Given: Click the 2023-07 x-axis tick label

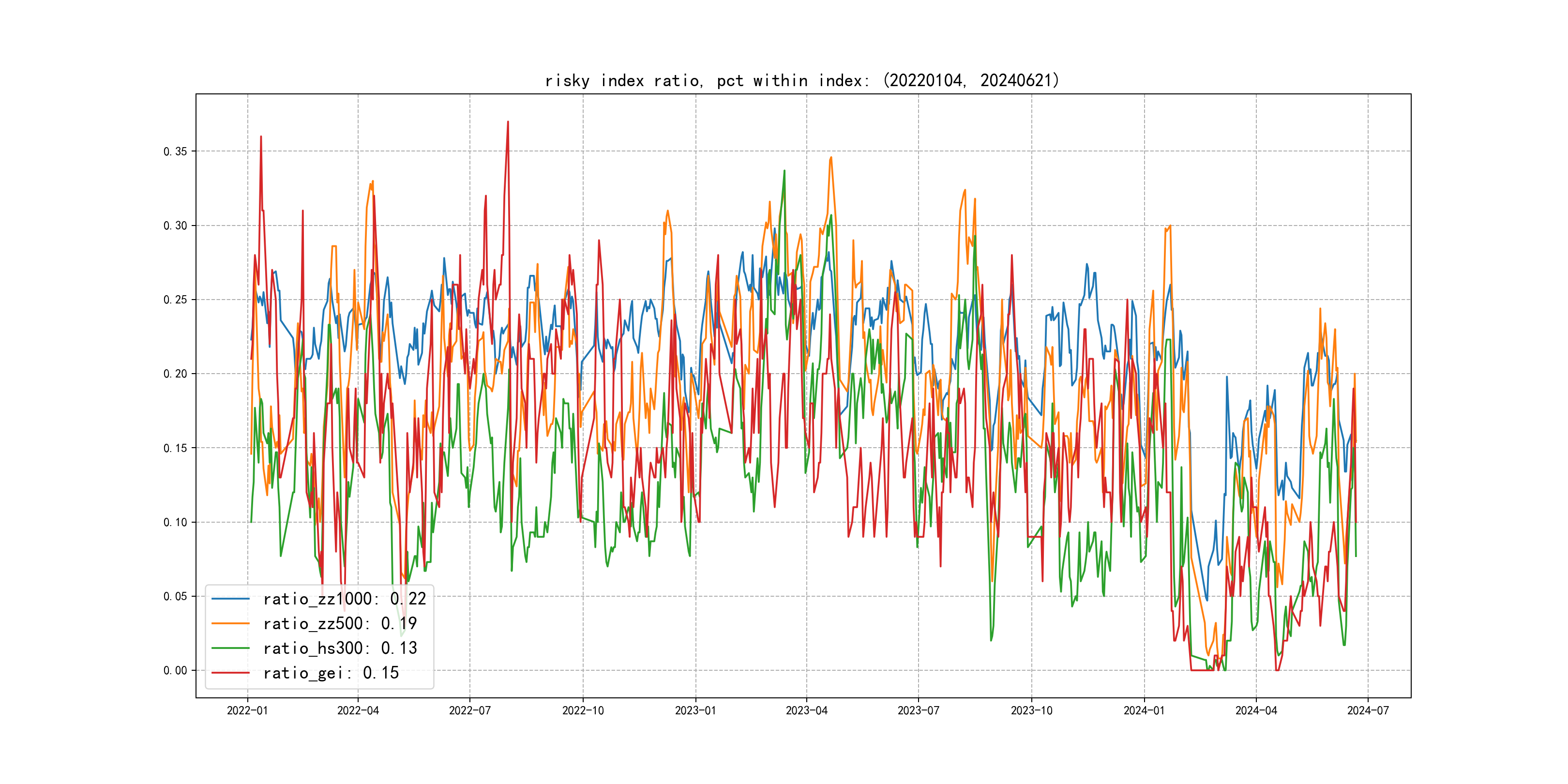Looking at the screenshot, I should (x=918, y=710).
